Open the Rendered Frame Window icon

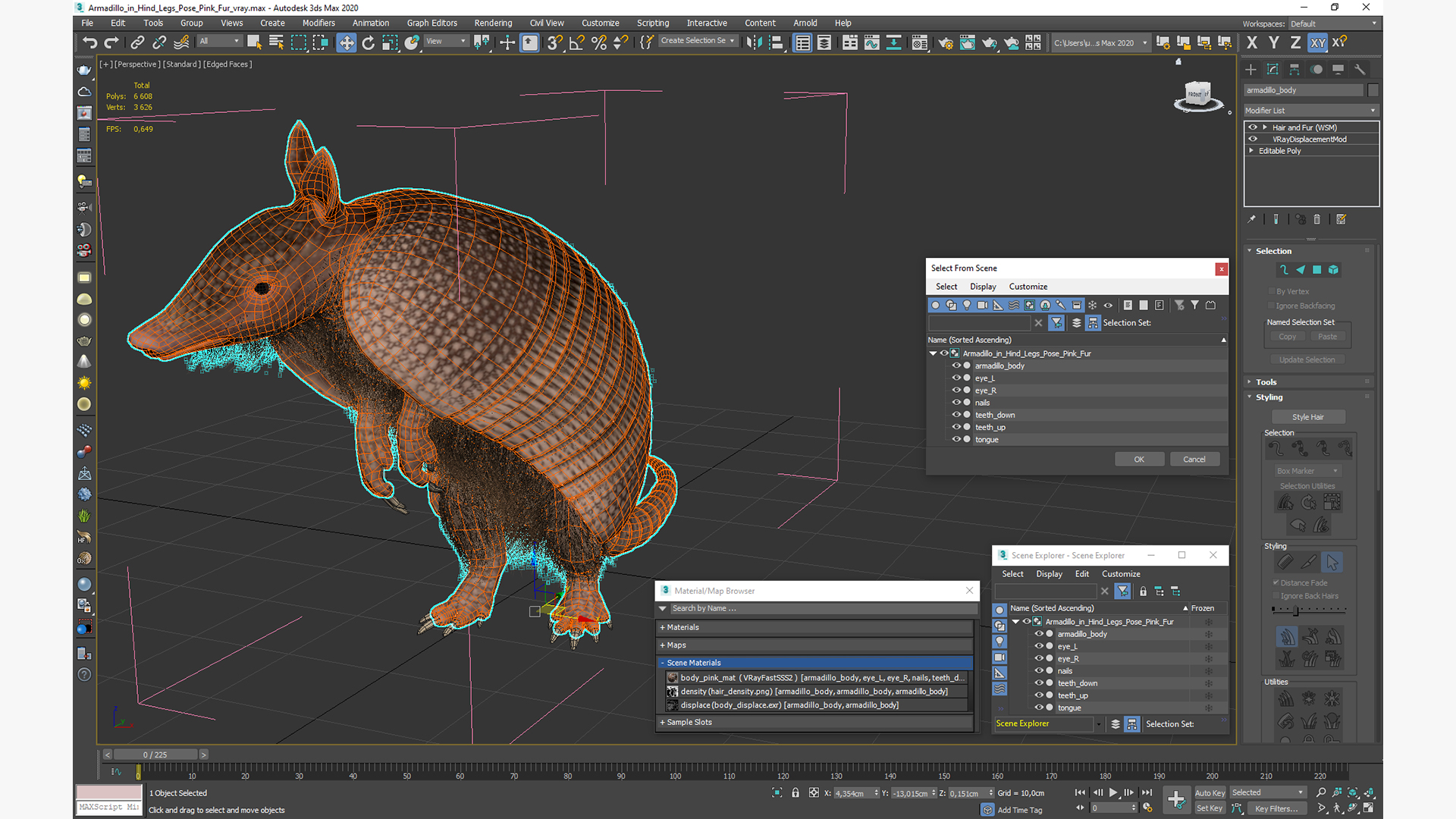[968, 42]
